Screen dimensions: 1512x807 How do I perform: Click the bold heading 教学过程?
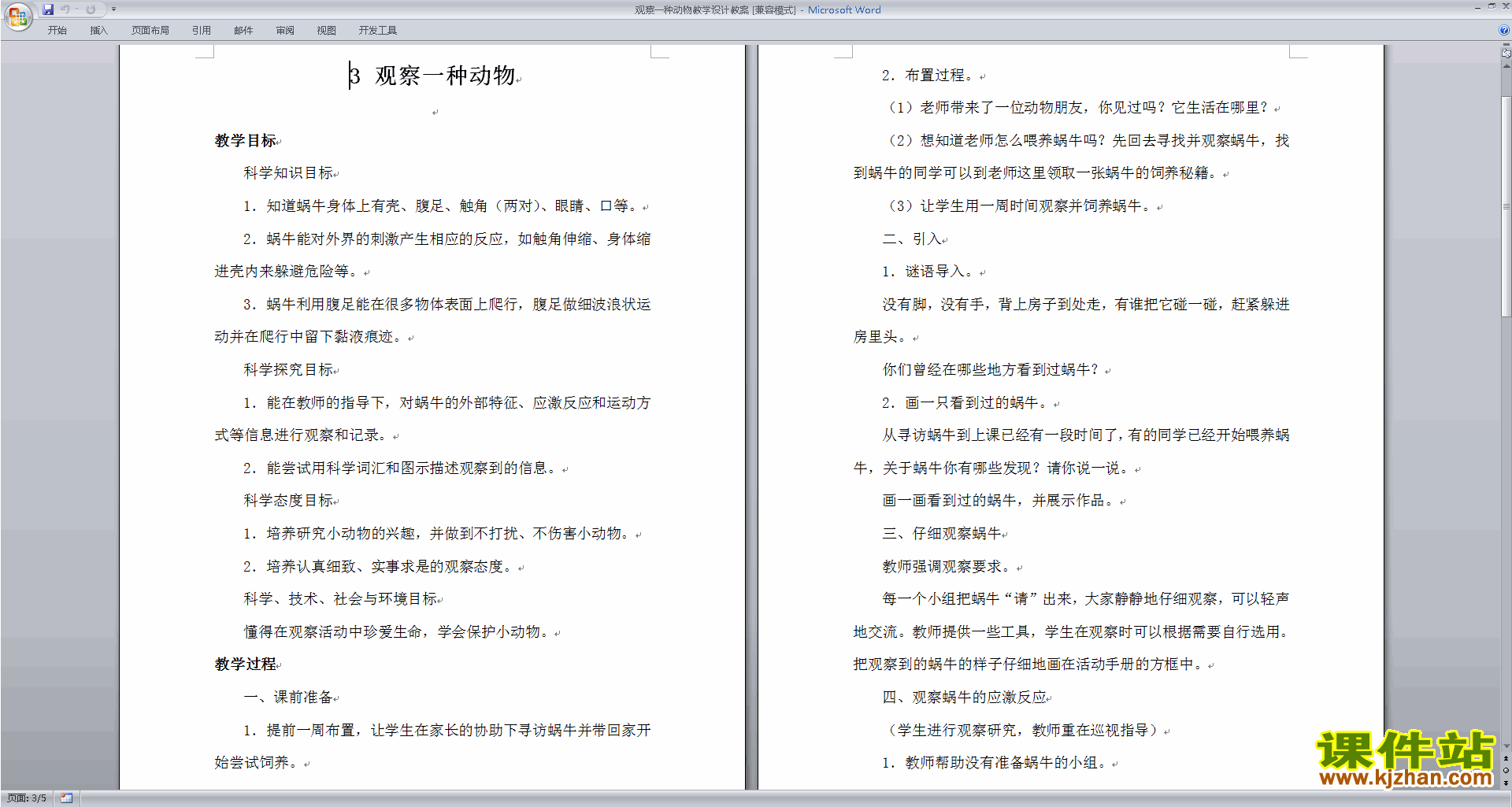pos(246,664)
